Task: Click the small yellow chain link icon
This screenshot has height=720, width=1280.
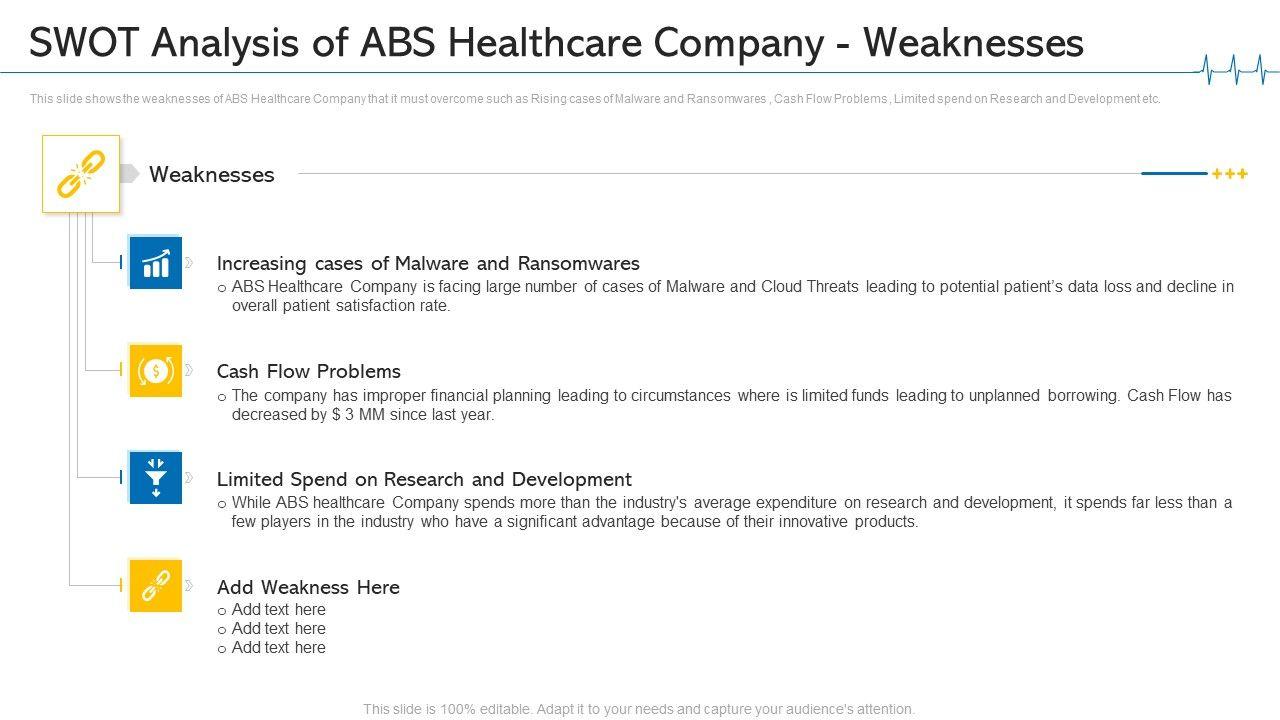Action: pyautogui.click(x=155, y=586)
